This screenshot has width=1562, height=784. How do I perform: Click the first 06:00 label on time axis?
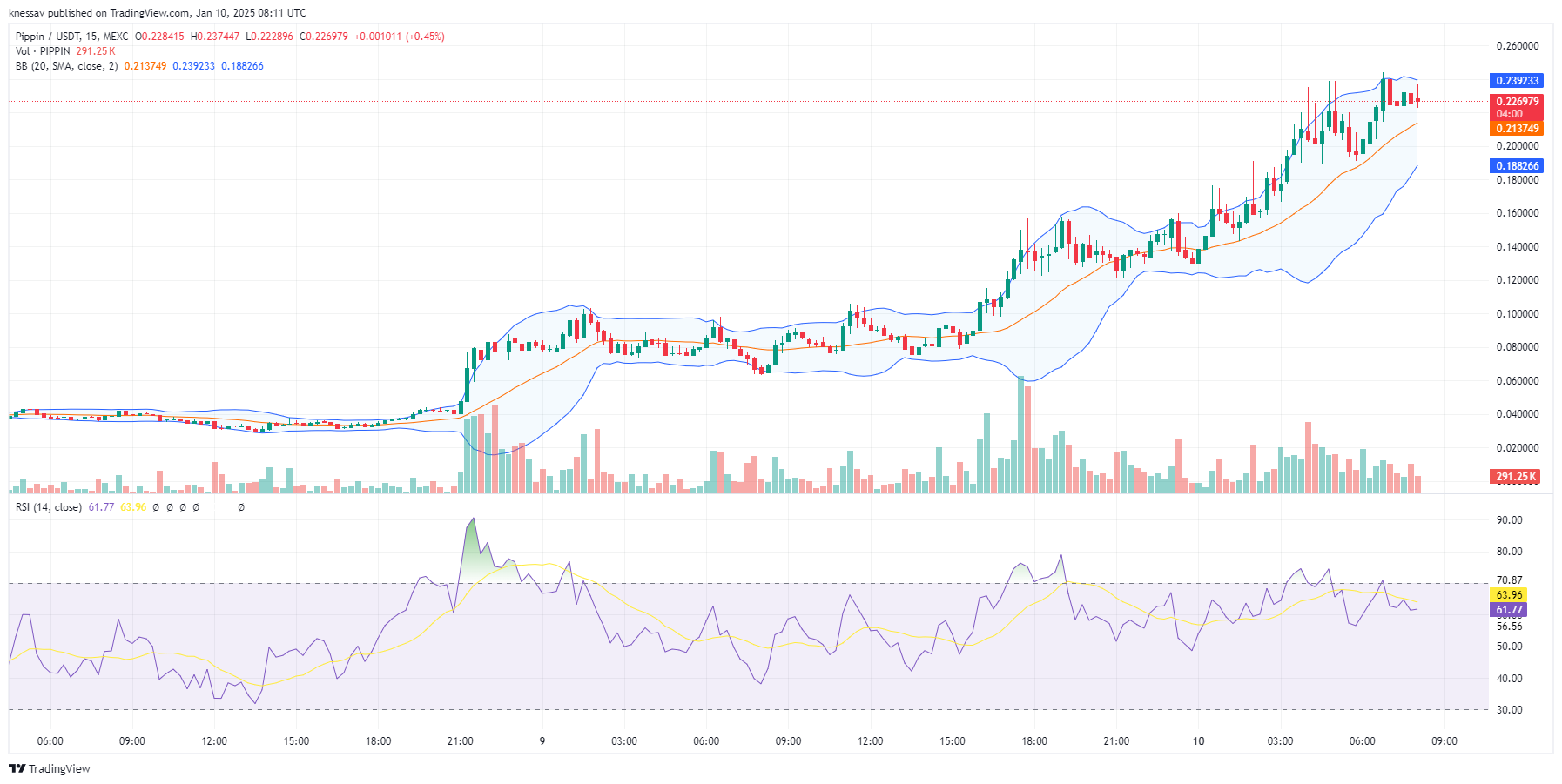50,741
